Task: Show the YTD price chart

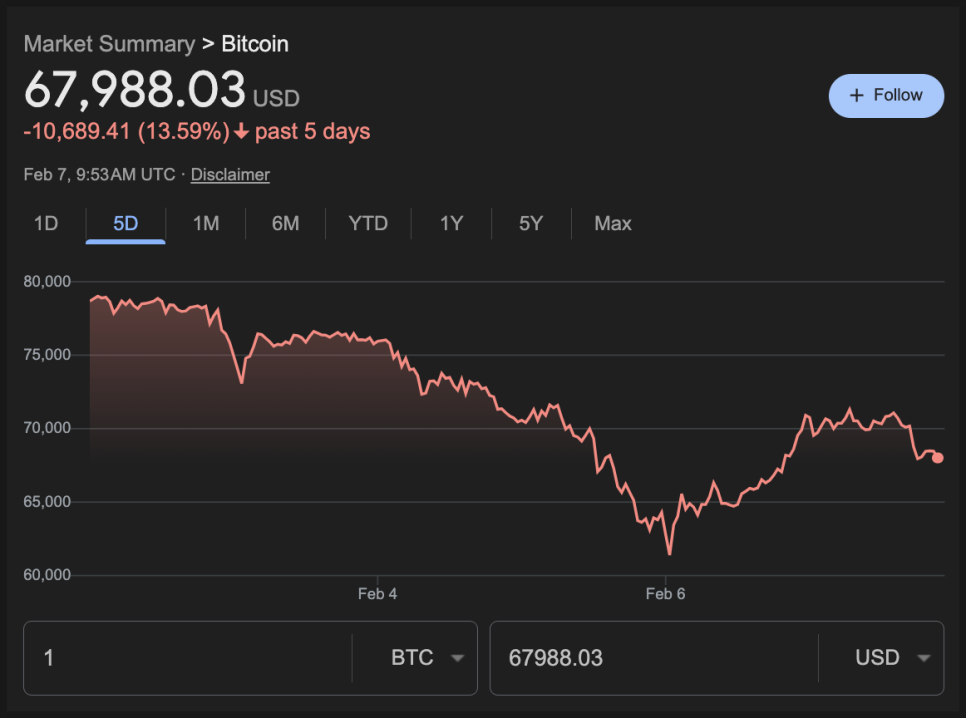Action: pos(368,224)
